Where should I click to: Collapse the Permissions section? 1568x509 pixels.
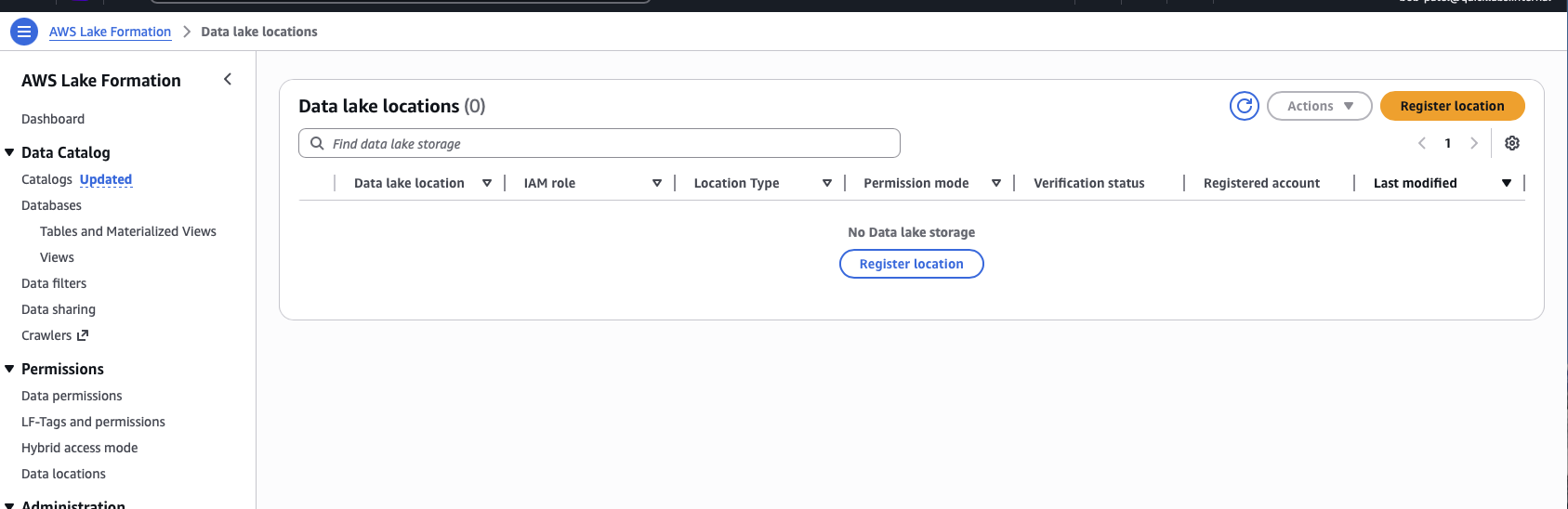(9, 369)
